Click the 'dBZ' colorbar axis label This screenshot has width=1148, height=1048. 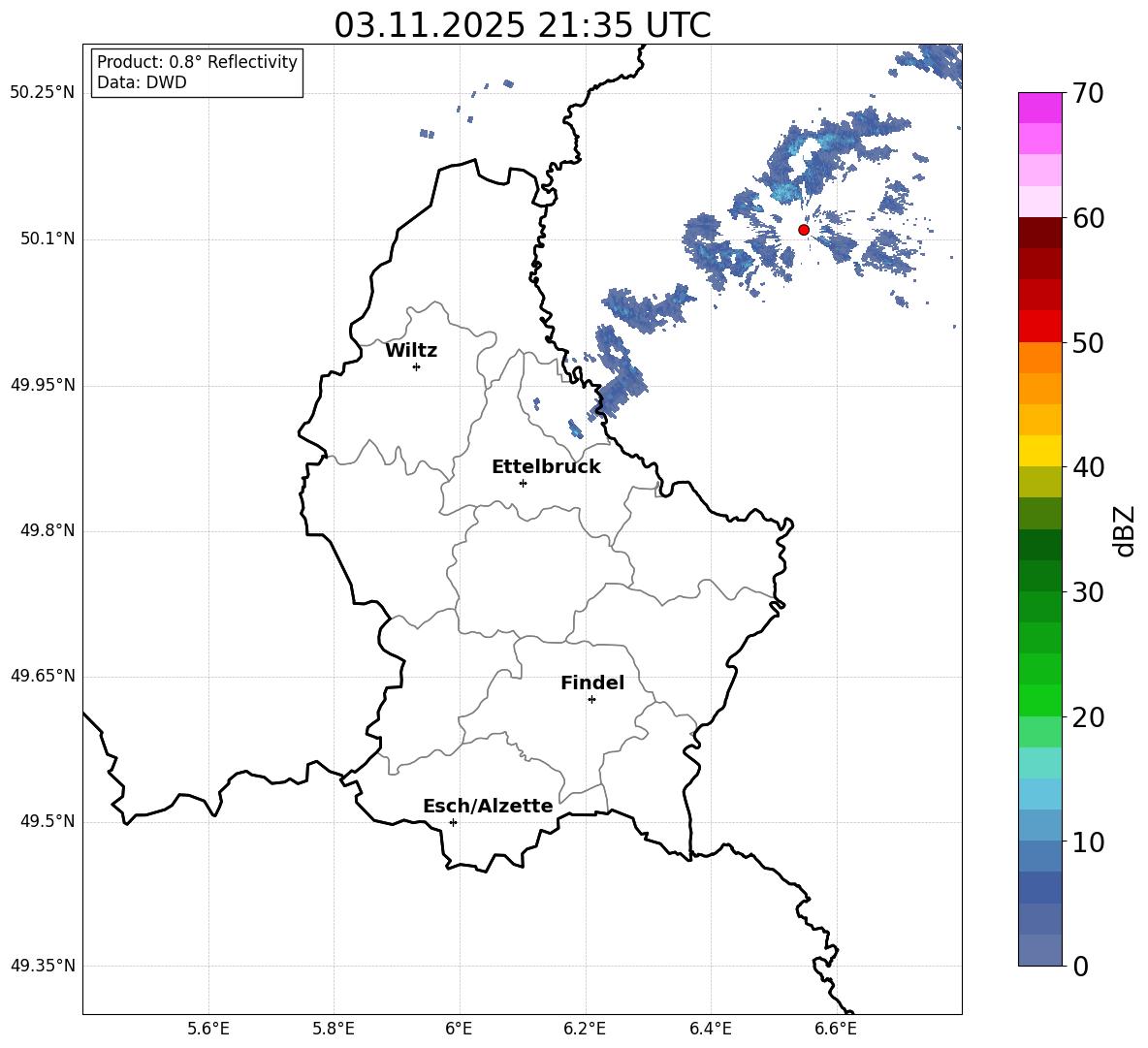[1124, 530]
